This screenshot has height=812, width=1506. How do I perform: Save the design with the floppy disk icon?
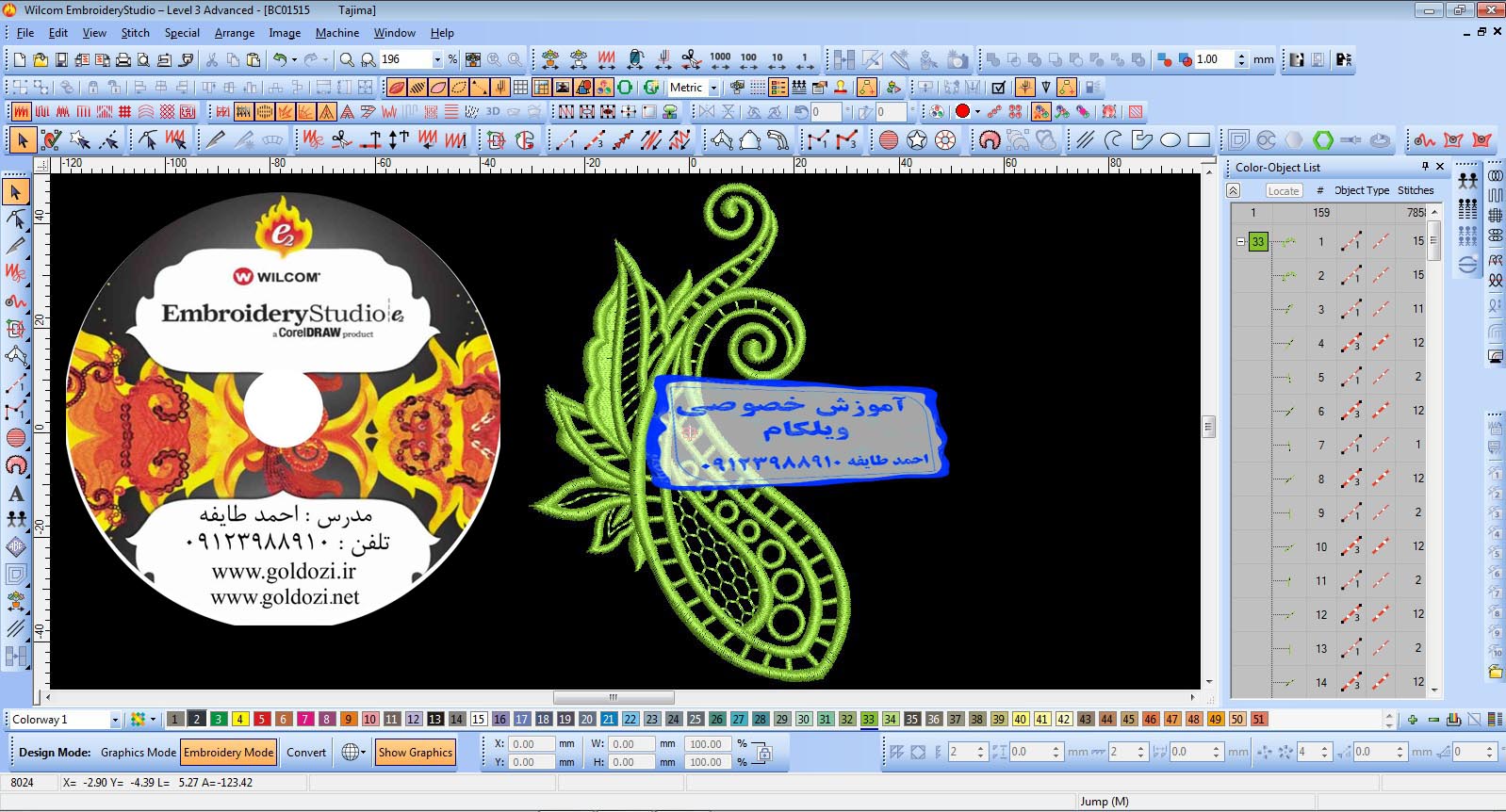[60, 59]
